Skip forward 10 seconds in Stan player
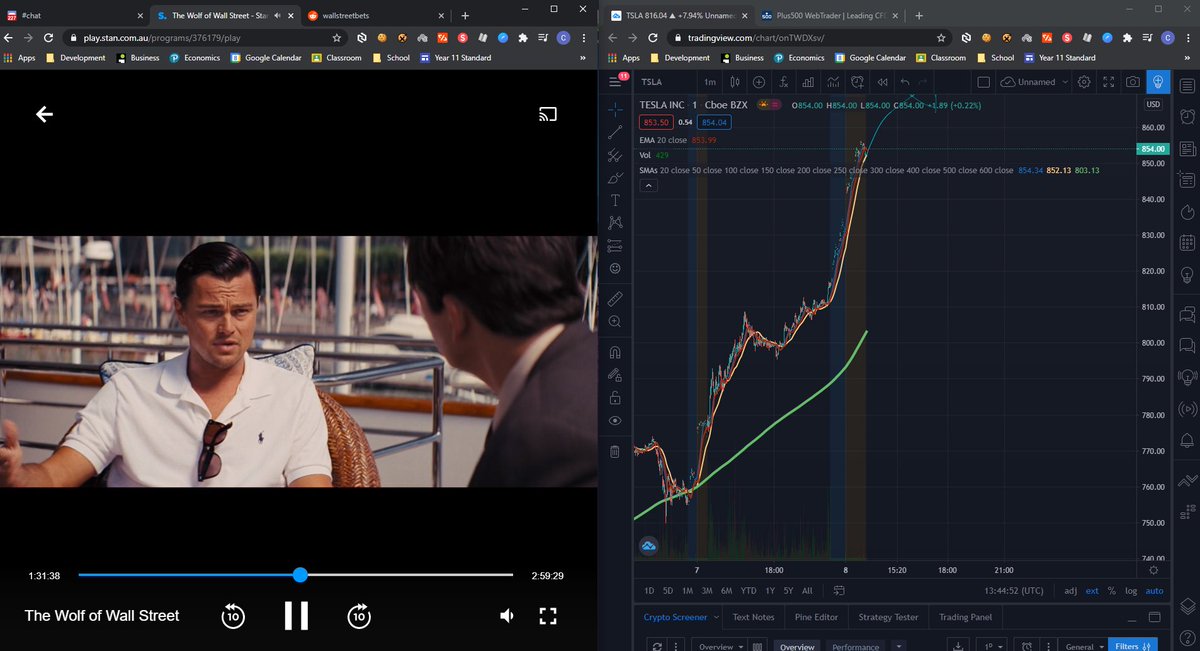Screen dimensions: 1200x651 pyautogui.click(x=359, y=615)
